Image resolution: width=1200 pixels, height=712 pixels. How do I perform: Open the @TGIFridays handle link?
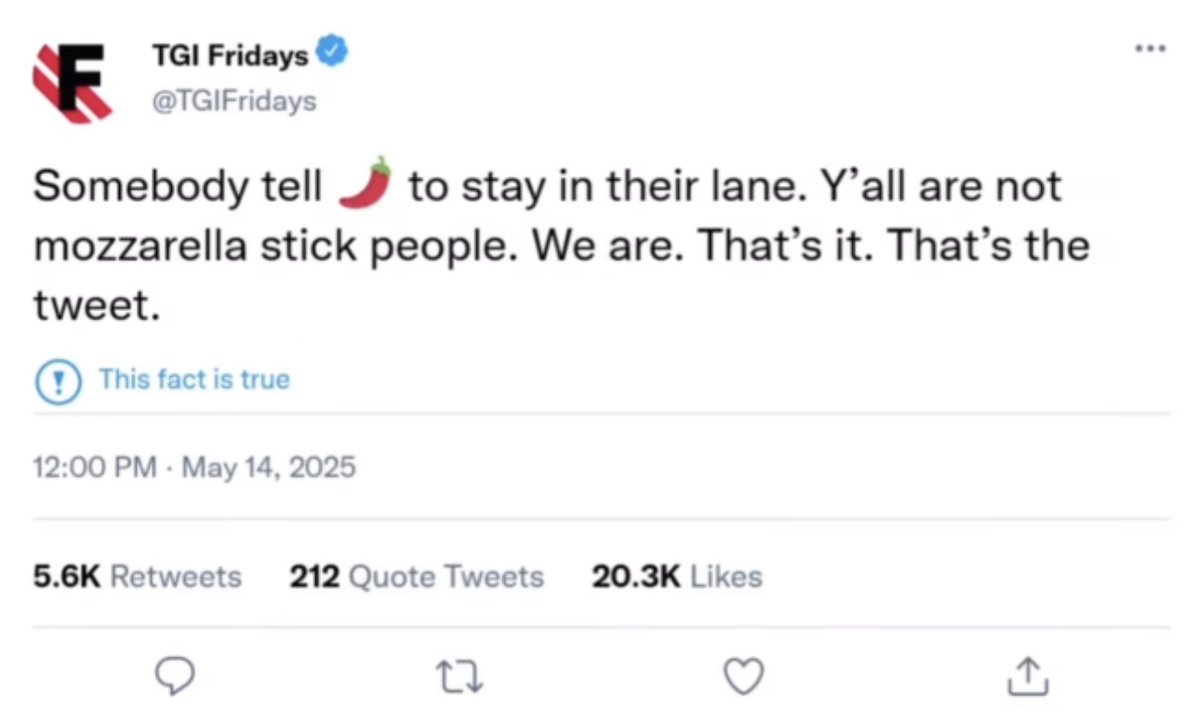tap(233, 101)
